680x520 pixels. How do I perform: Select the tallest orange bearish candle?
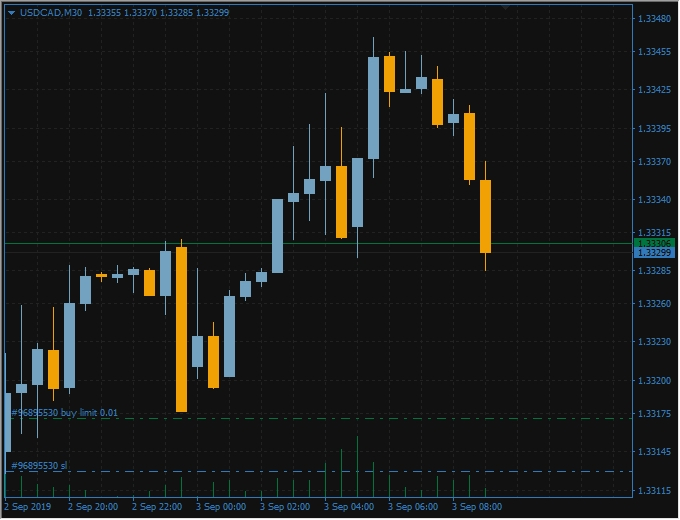[181, 330]
